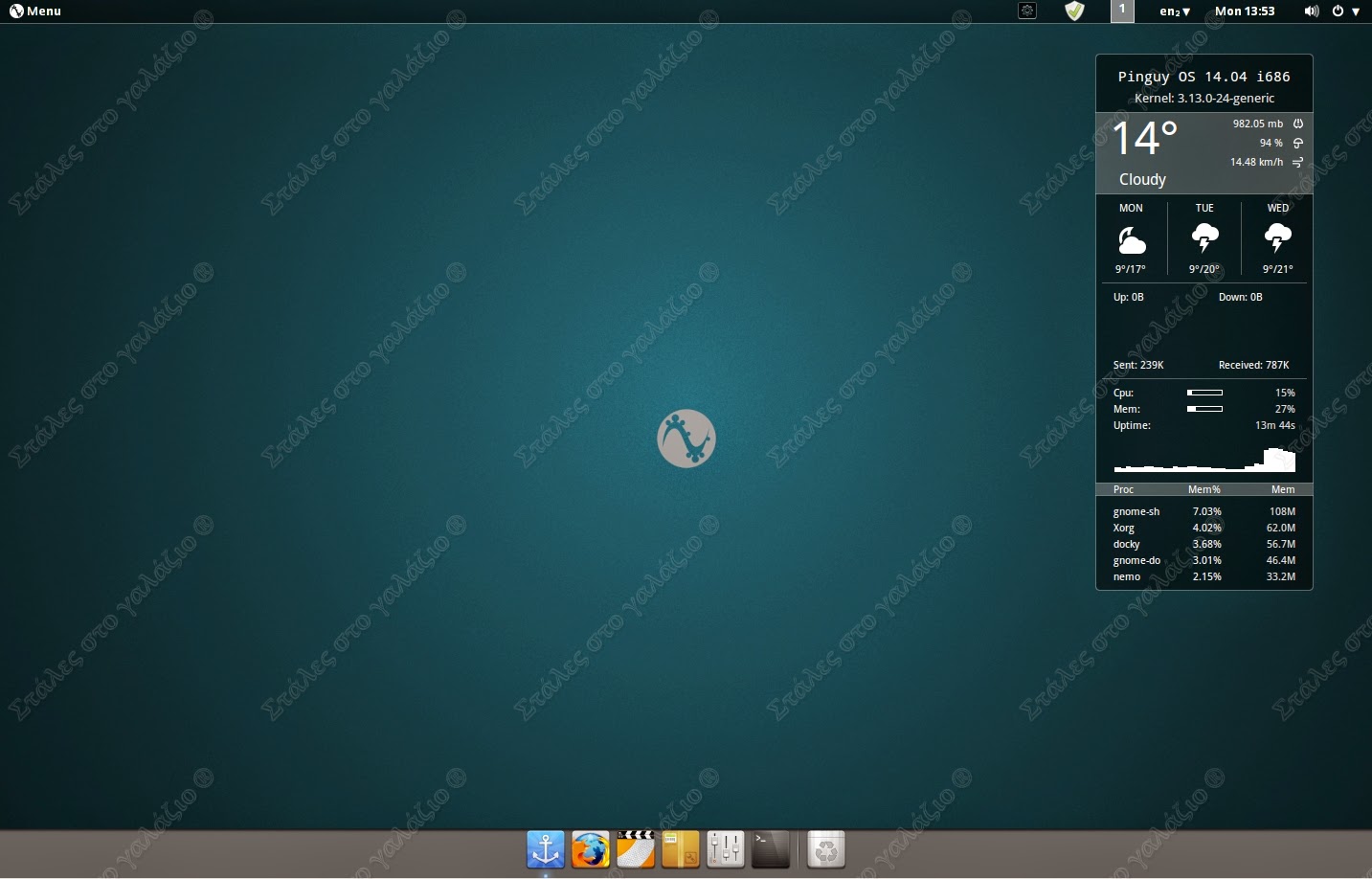Screen dimensions: 1372x879
Task: Open the Docky anchor icon in the dock
Action: coord(546,849)
